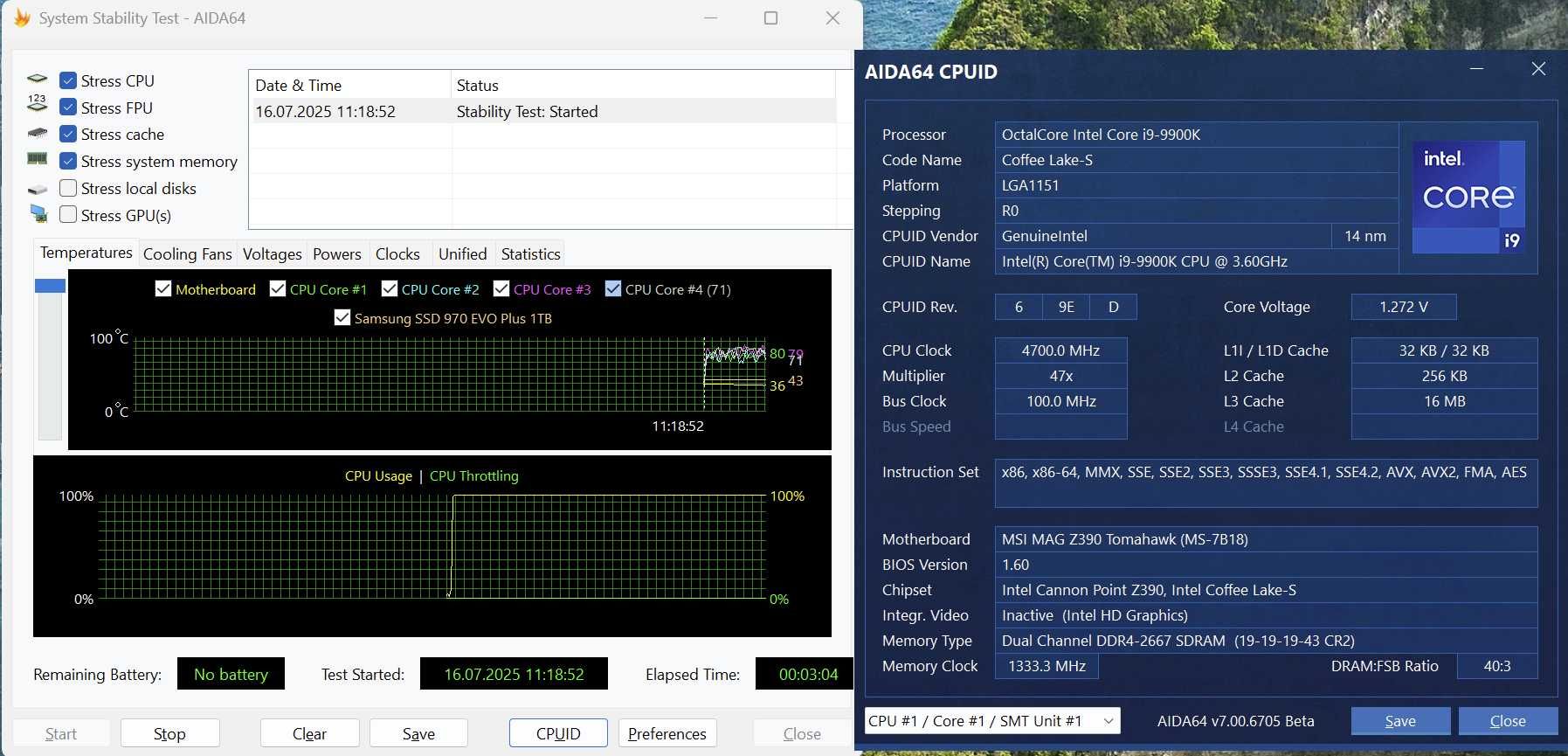Click the CPU Usage graph legend label
1568x756 pixels.
[378, 475]
